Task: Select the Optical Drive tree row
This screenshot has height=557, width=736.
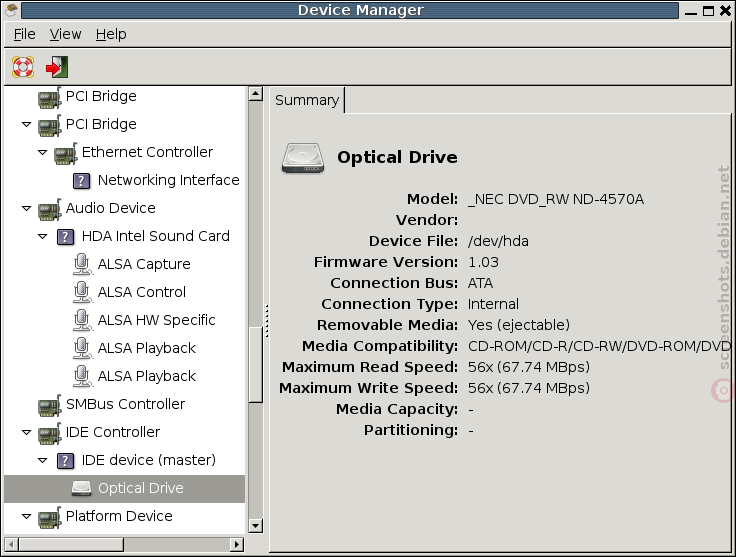Action: (124, 488)
